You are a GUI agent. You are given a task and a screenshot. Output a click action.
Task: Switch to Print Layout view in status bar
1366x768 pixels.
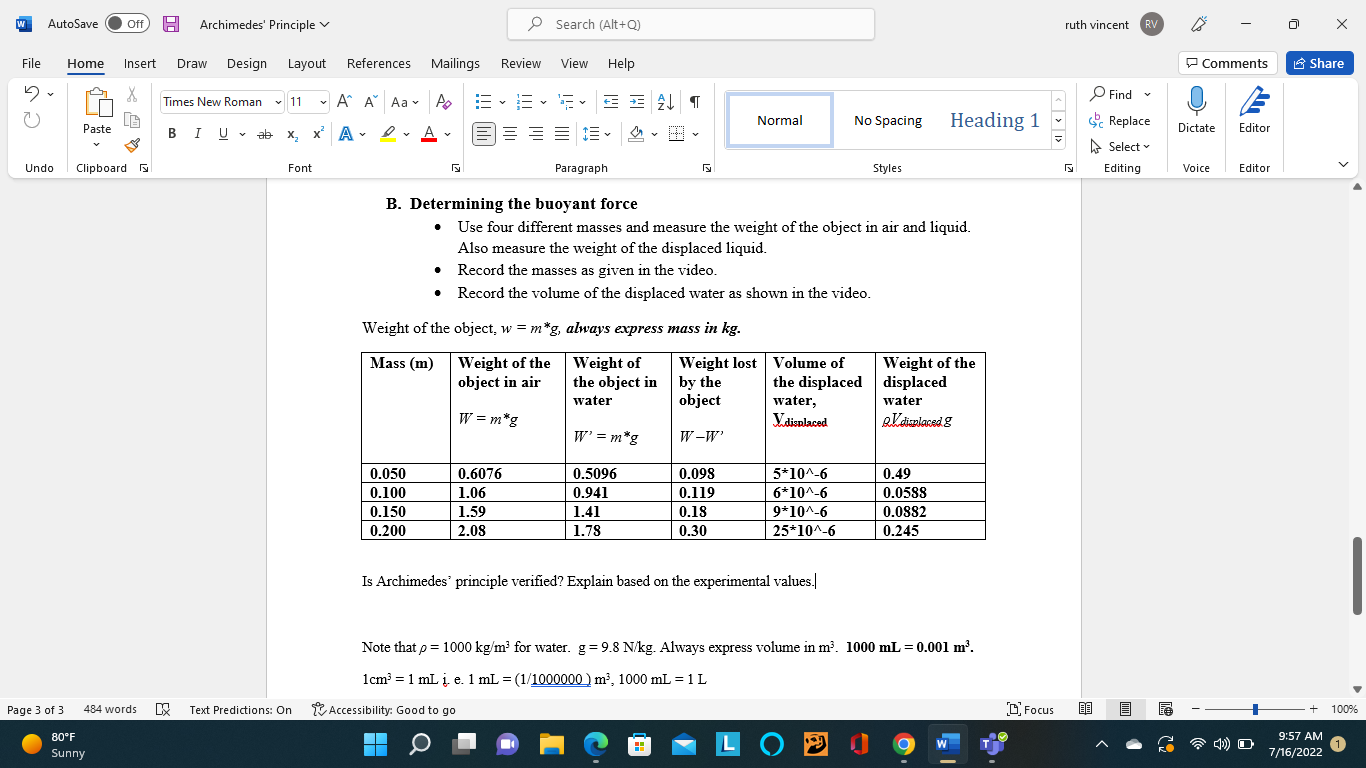[1125, 709]
